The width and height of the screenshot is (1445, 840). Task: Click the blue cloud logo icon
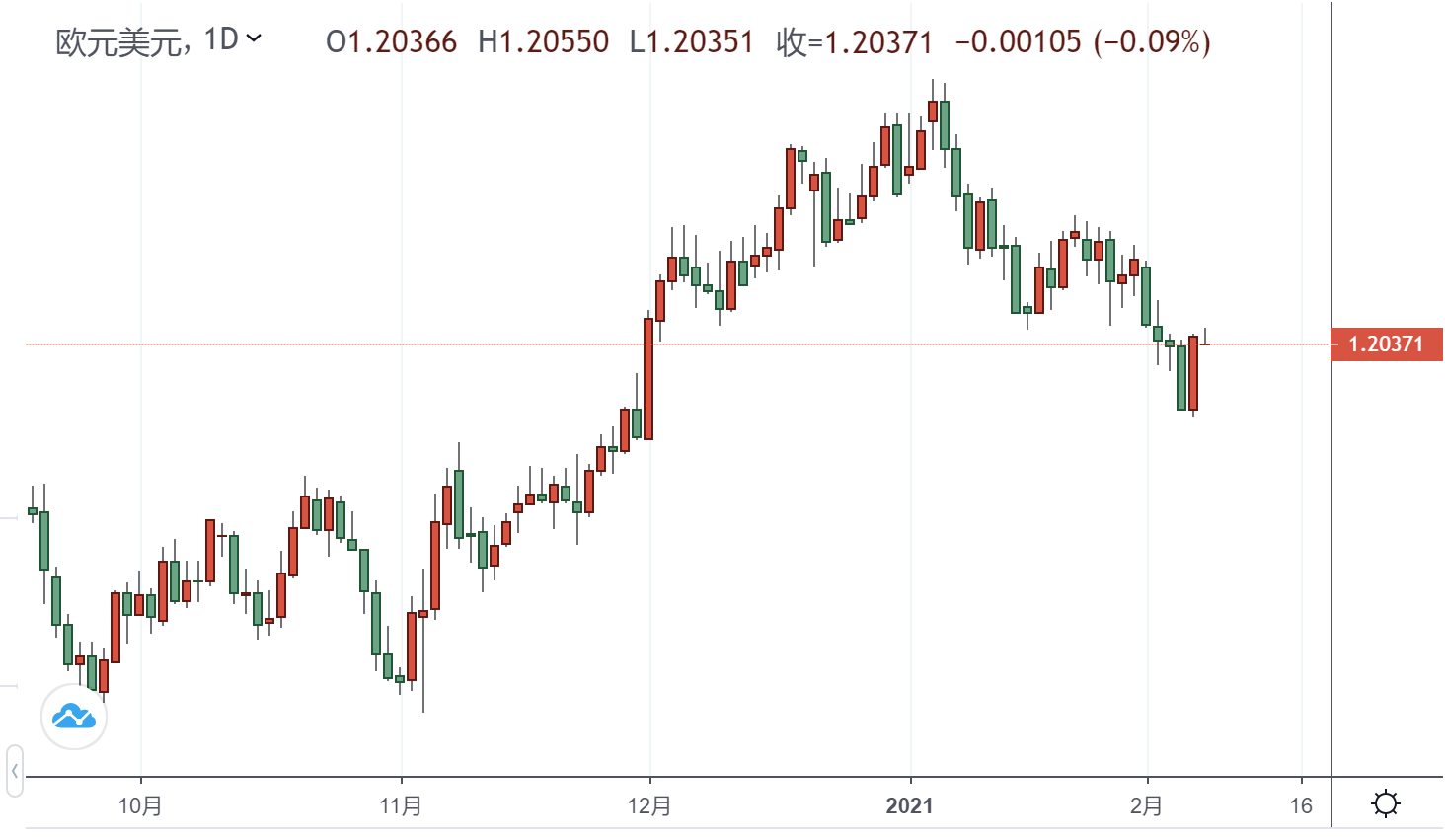[x=74, y=716]
